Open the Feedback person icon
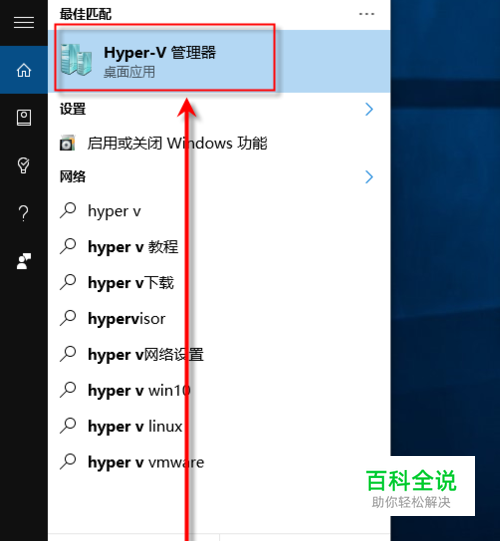Screen dimensions: 500x541 pyautogui.click(x=24, y=261)
